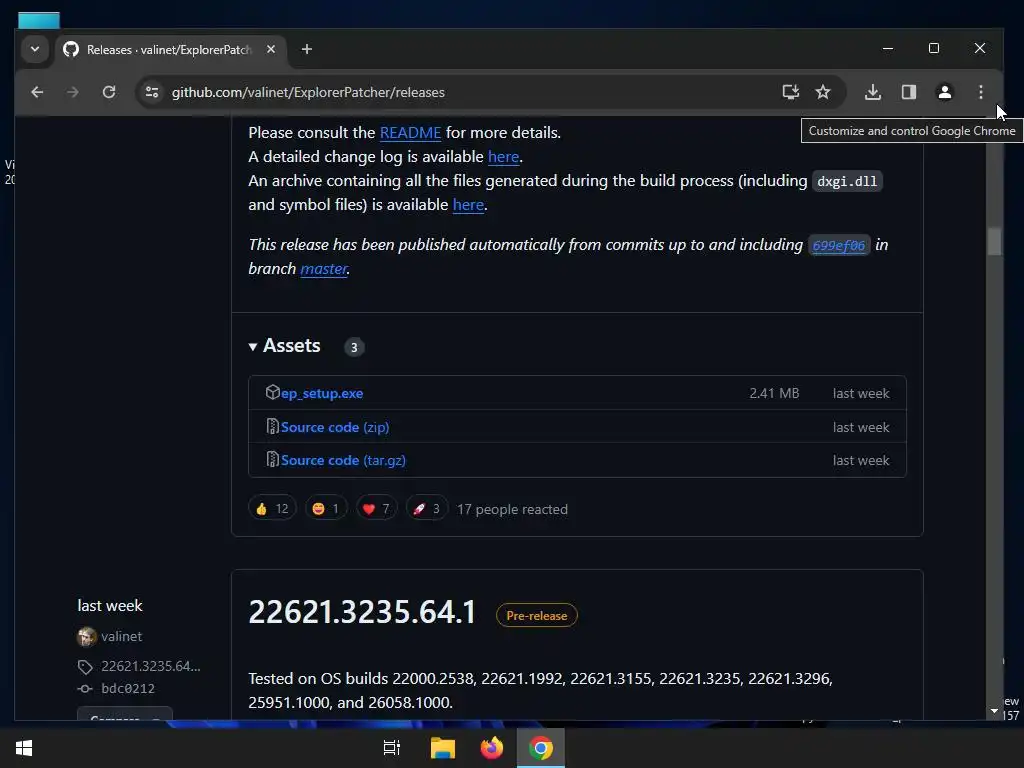This screenshot has width=1024, height=768.
Task: Collapse the Assets section
Action: pyautogui.click(x=285, y=345)
